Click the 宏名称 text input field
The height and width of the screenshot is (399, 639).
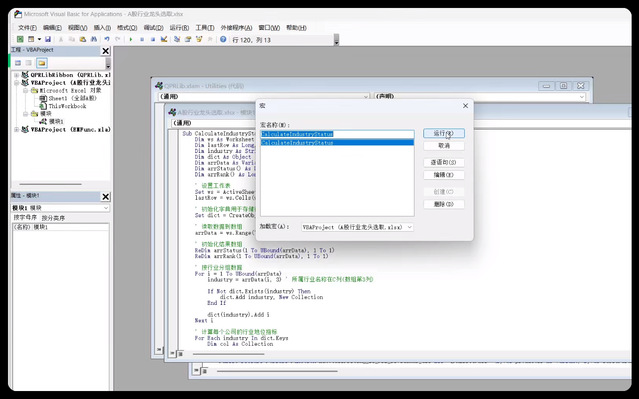point(337,134)
